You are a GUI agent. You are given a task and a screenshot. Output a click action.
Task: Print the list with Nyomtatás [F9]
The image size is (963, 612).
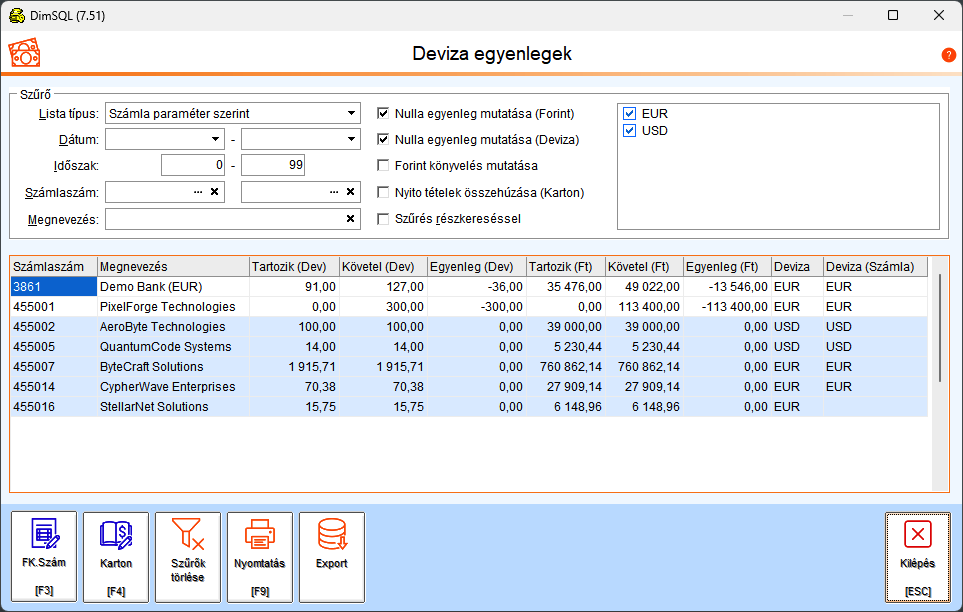pos(260,557)
